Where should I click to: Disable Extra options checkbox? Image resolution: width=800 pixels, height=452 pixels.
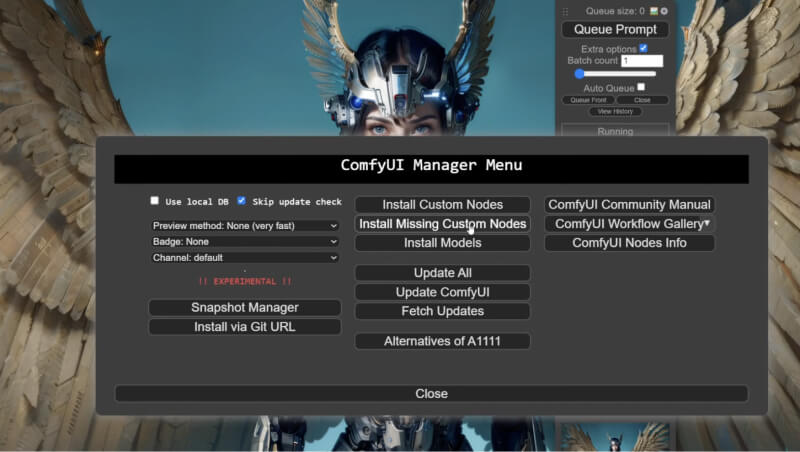[x=643, y=48]
